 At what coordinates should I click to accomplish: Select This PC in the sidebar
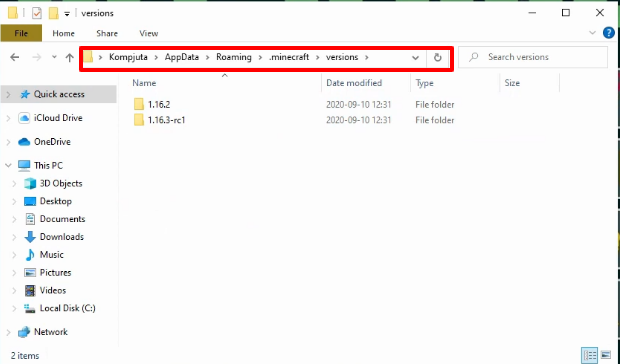tap(48, 165)
